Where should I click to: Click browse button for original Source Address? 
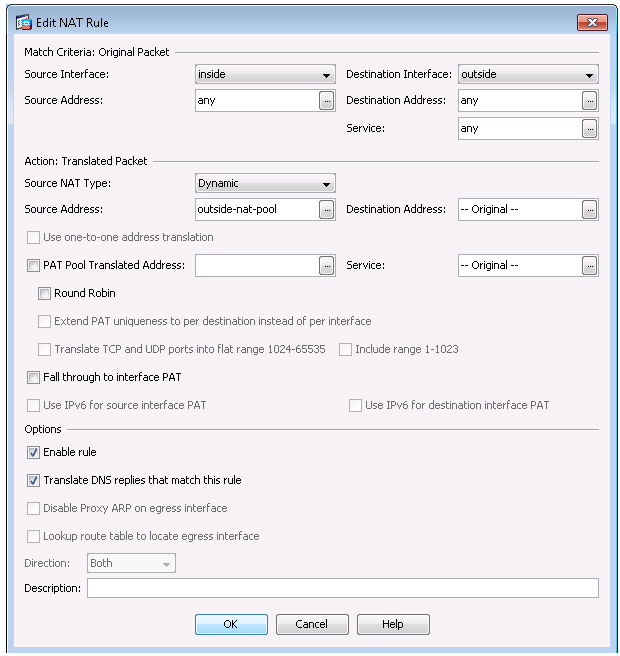coord(326,101)
